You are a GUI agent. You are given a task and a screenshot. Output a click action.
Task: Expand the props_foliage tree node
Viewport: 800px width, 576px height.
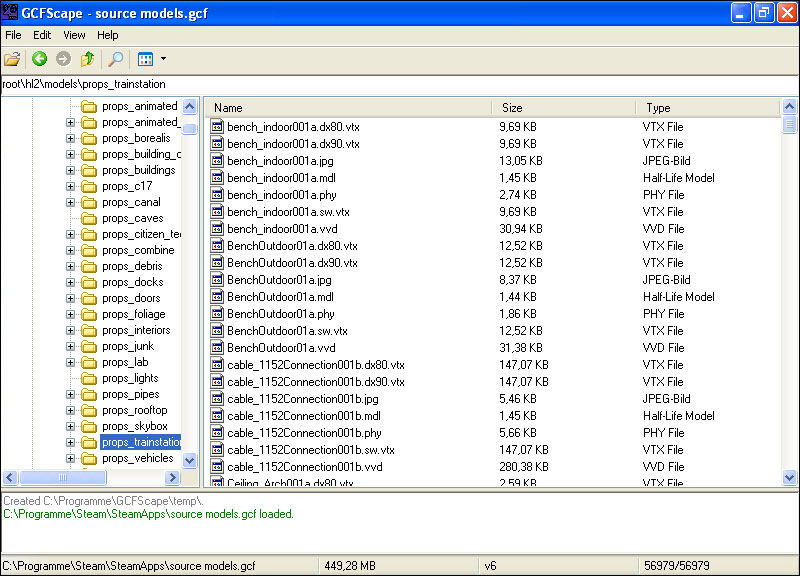pyautogui.click(x=70, y=314)
